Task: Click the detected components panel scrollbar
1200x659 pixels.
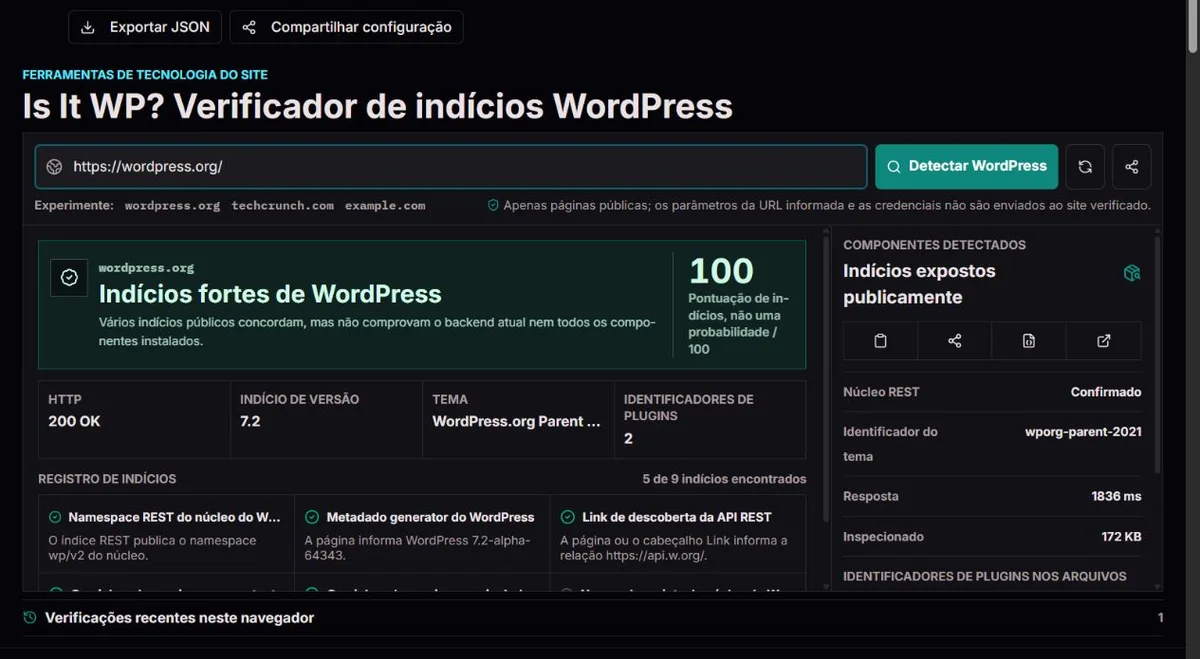Action: [x=1158, y=355]
